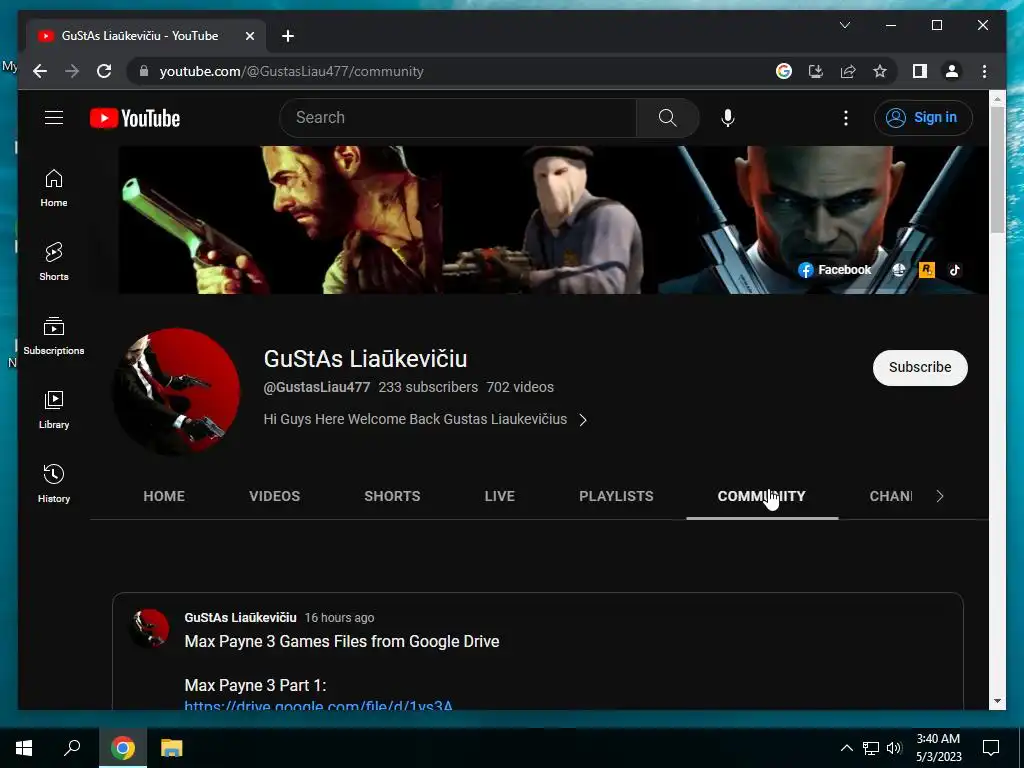Open History in the sidebar

[x=54, y=483]
